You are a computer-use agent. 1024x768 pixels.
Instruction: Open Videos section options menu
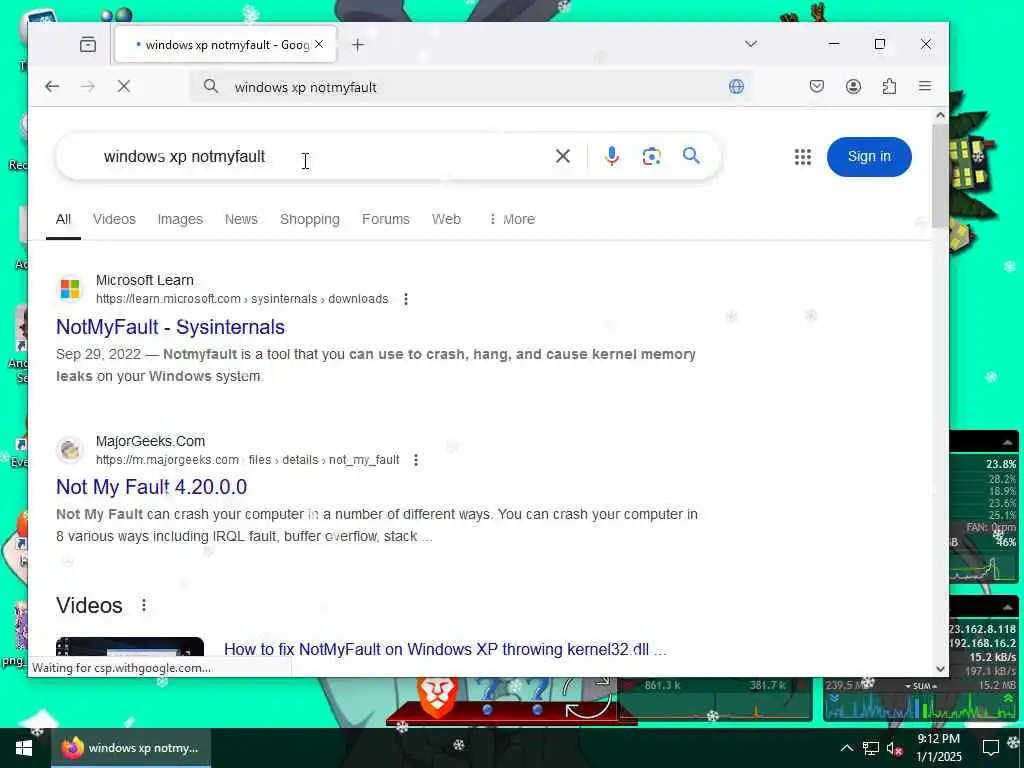144,605
